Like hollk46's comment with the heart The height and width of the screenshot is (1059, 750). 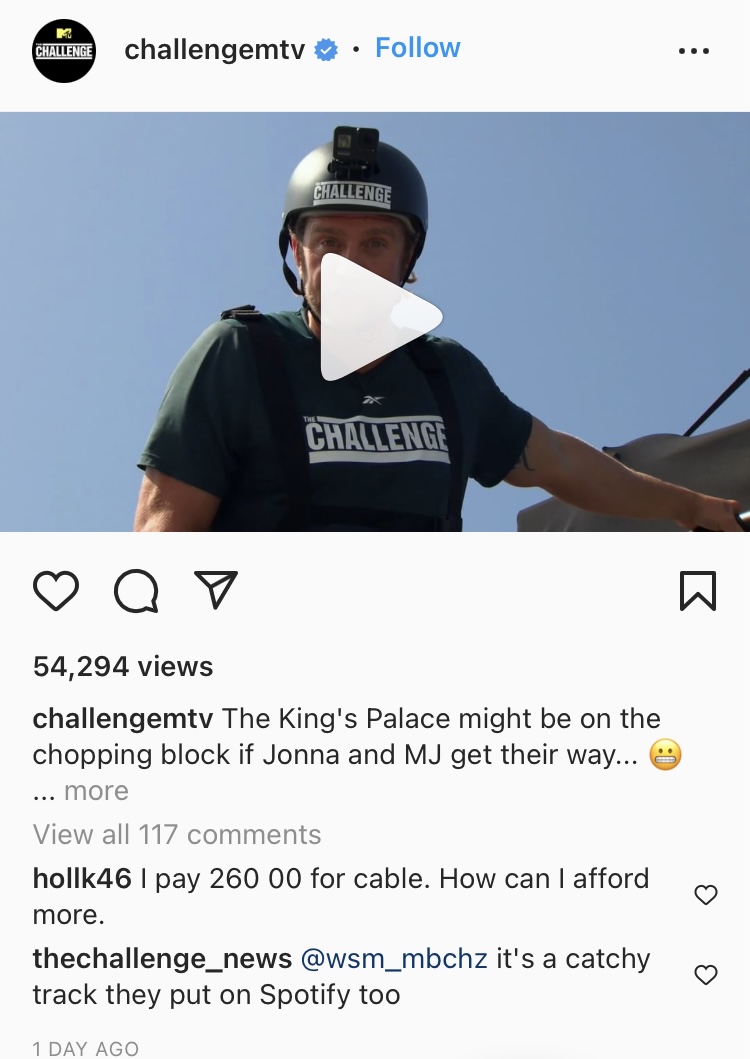click(x=705, y=895)
